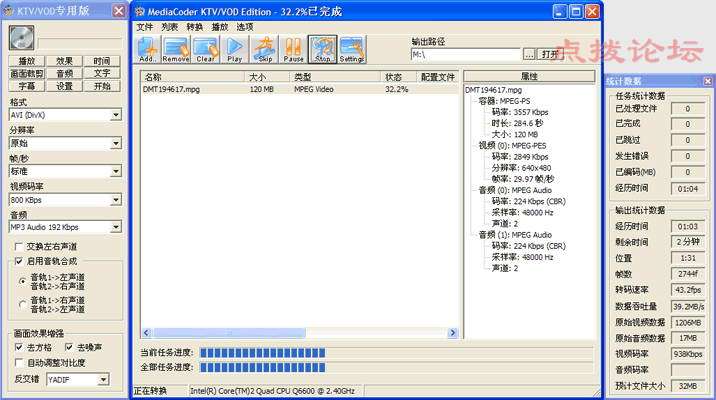Select radio 音轨1->右声道 音轨2->左声道
Image resolution: width=716 pixels, height=400 pixels.
22,304
